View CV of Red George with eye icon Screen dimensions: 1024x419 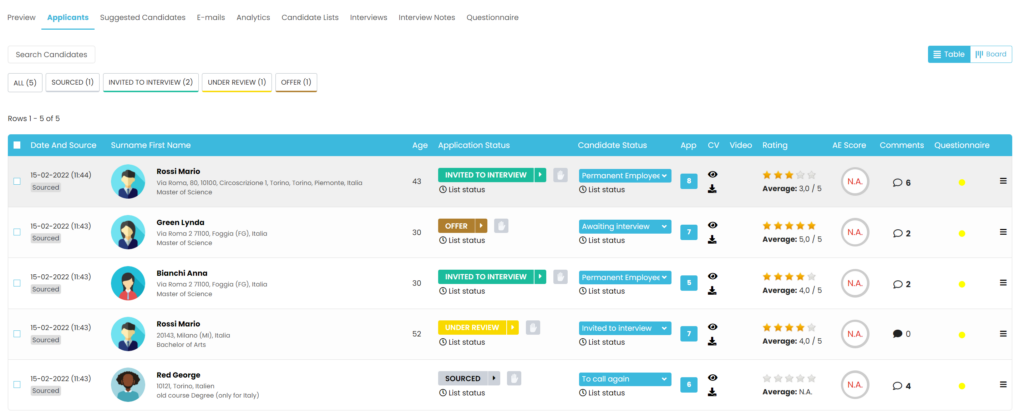click(712, 378)
